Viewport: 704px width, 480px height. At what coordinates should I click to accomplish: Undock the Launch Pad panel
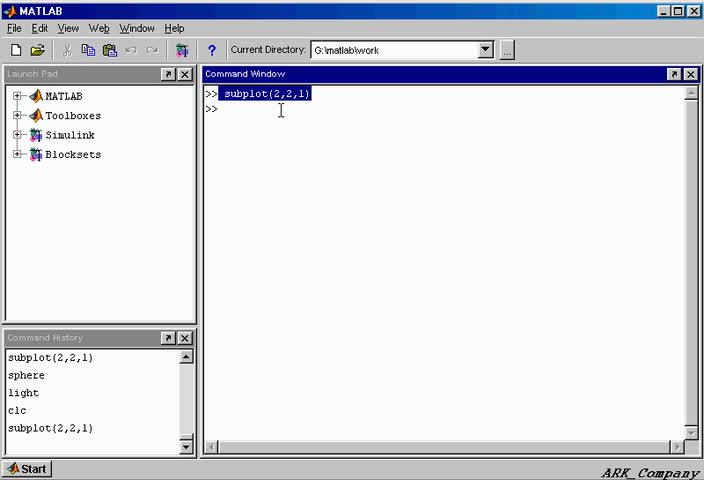(168, 74)
